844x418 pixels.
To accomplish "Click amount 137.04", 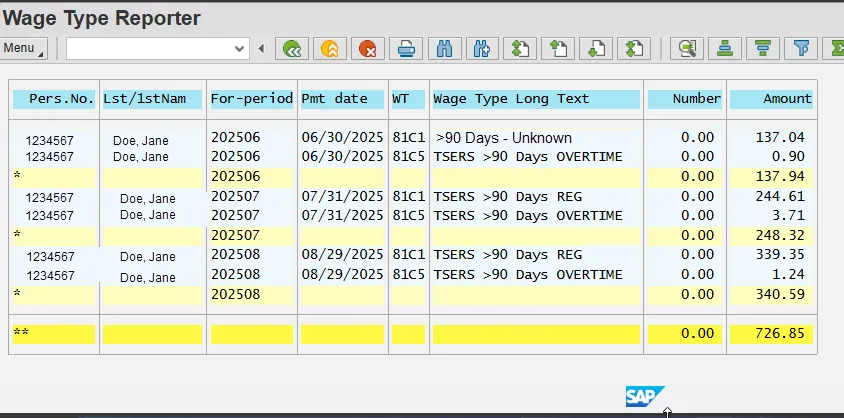I will point(780,138).
